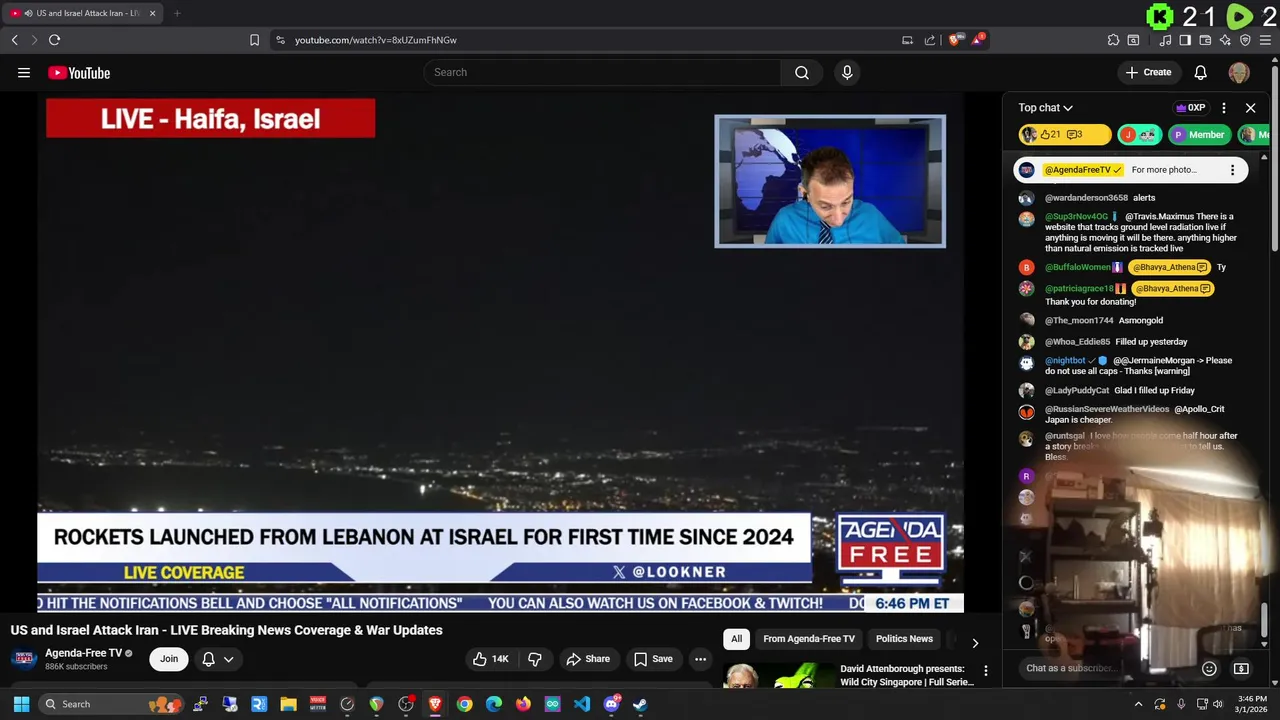The width and height of the screenshot is (1280, 720).
Task: Click the address bar URL
Action: pos(376,40)
